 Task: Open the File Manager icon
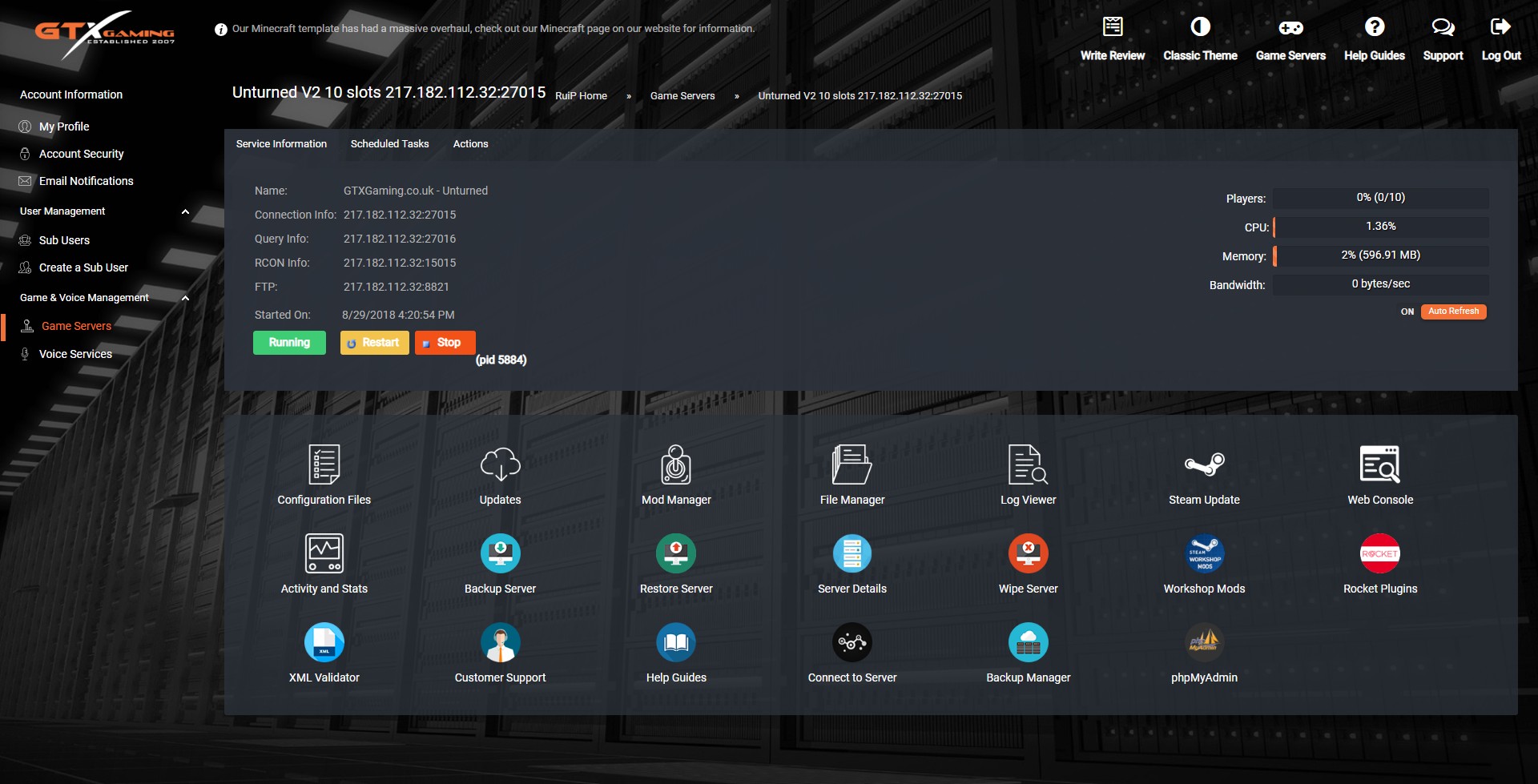pos(852,464)
